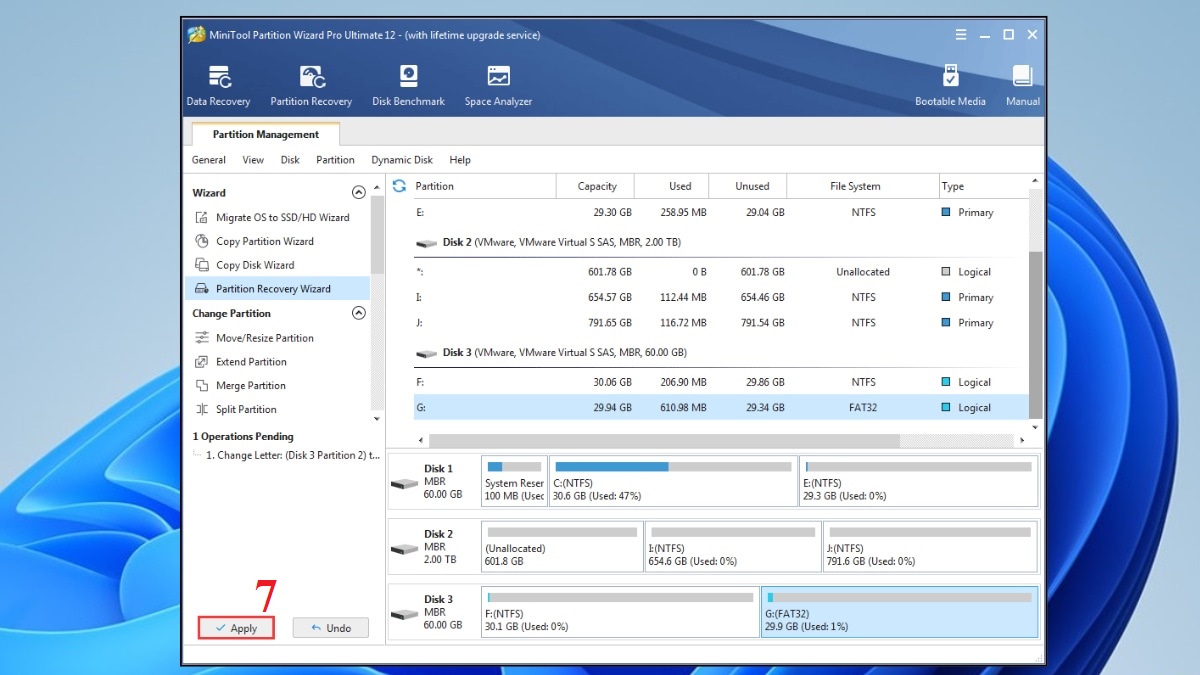1200x675 pixels.
Task: Open the Data Recovery tool
Action: (218, 84)
